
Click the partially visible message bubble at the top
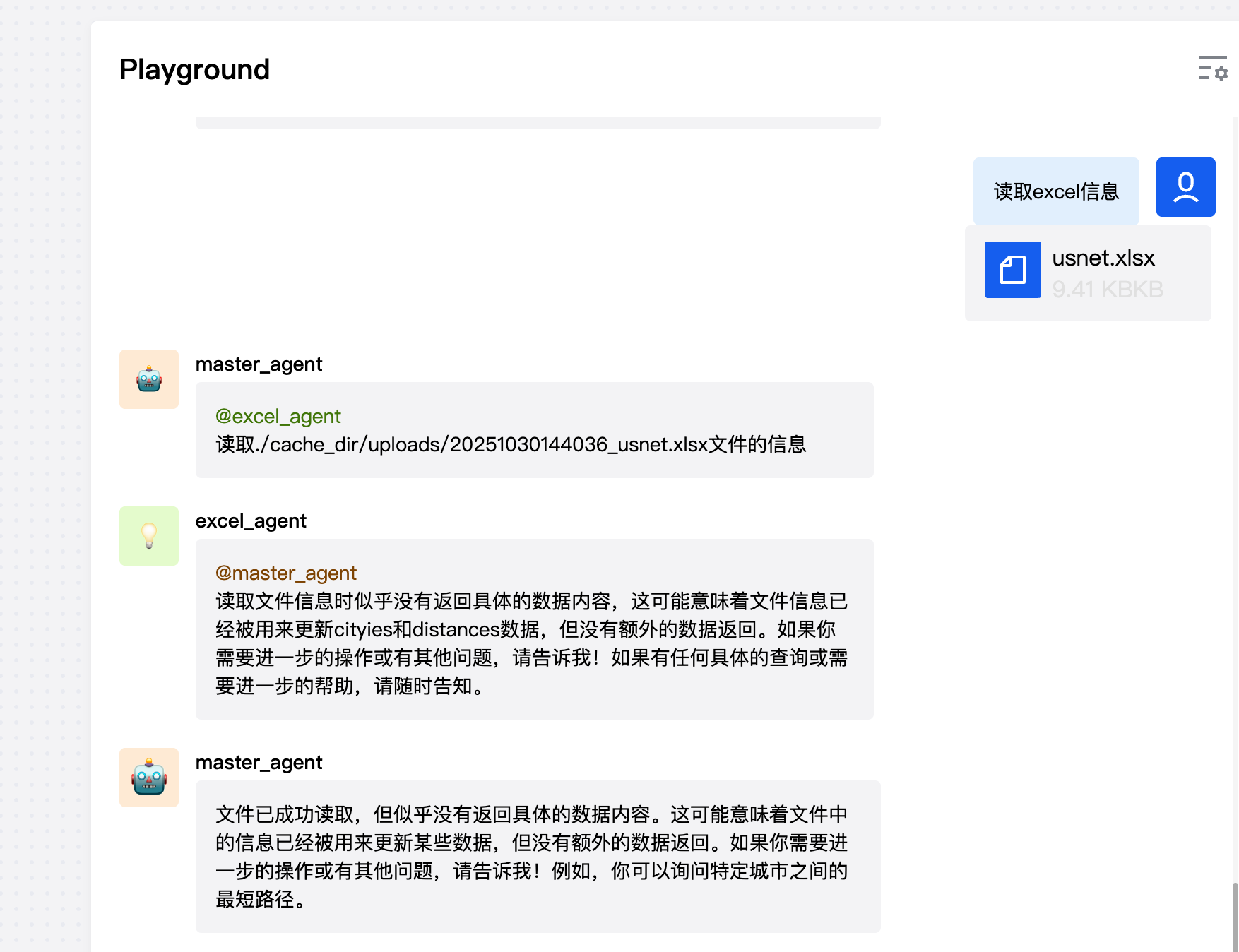click(x=537, y=123)
